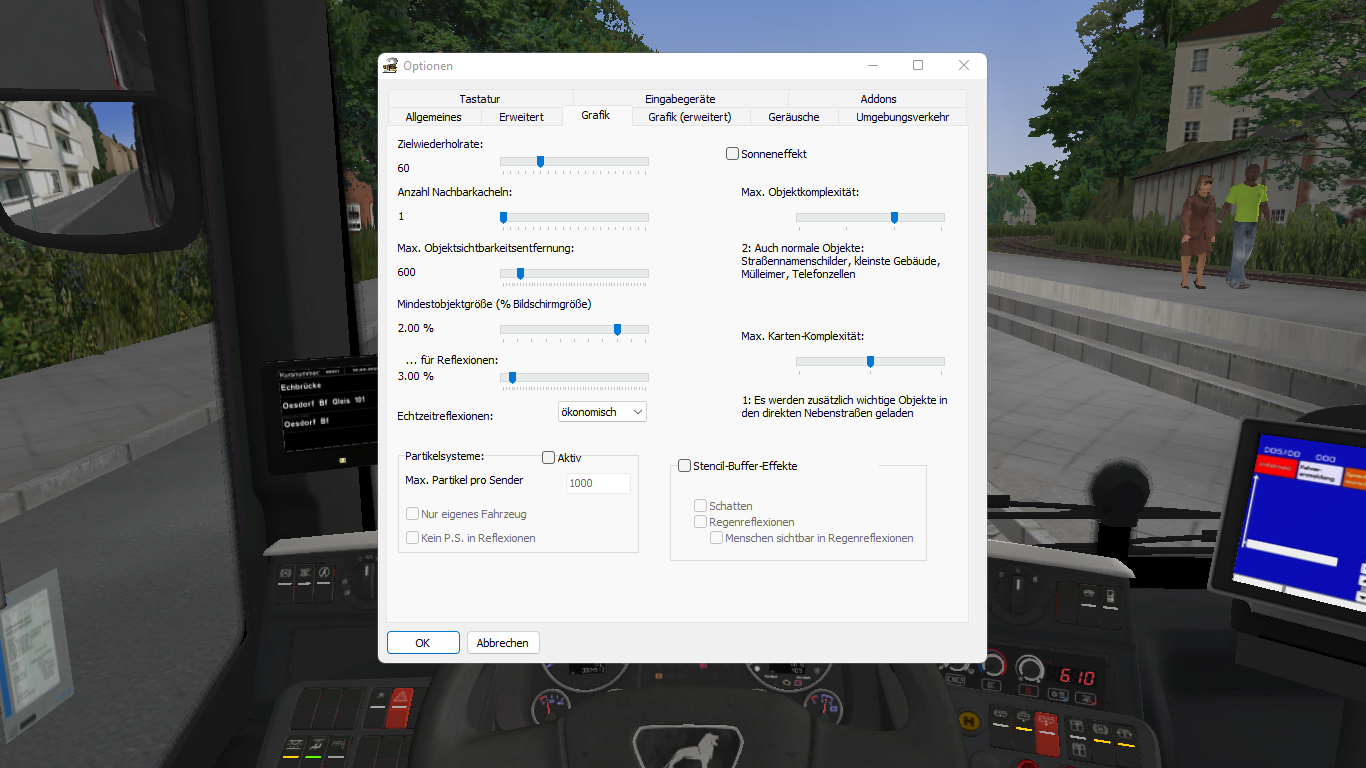Open the Tastatur tab
The width and height of the screenshot is (1366, 768).
[x=480, y=99]
